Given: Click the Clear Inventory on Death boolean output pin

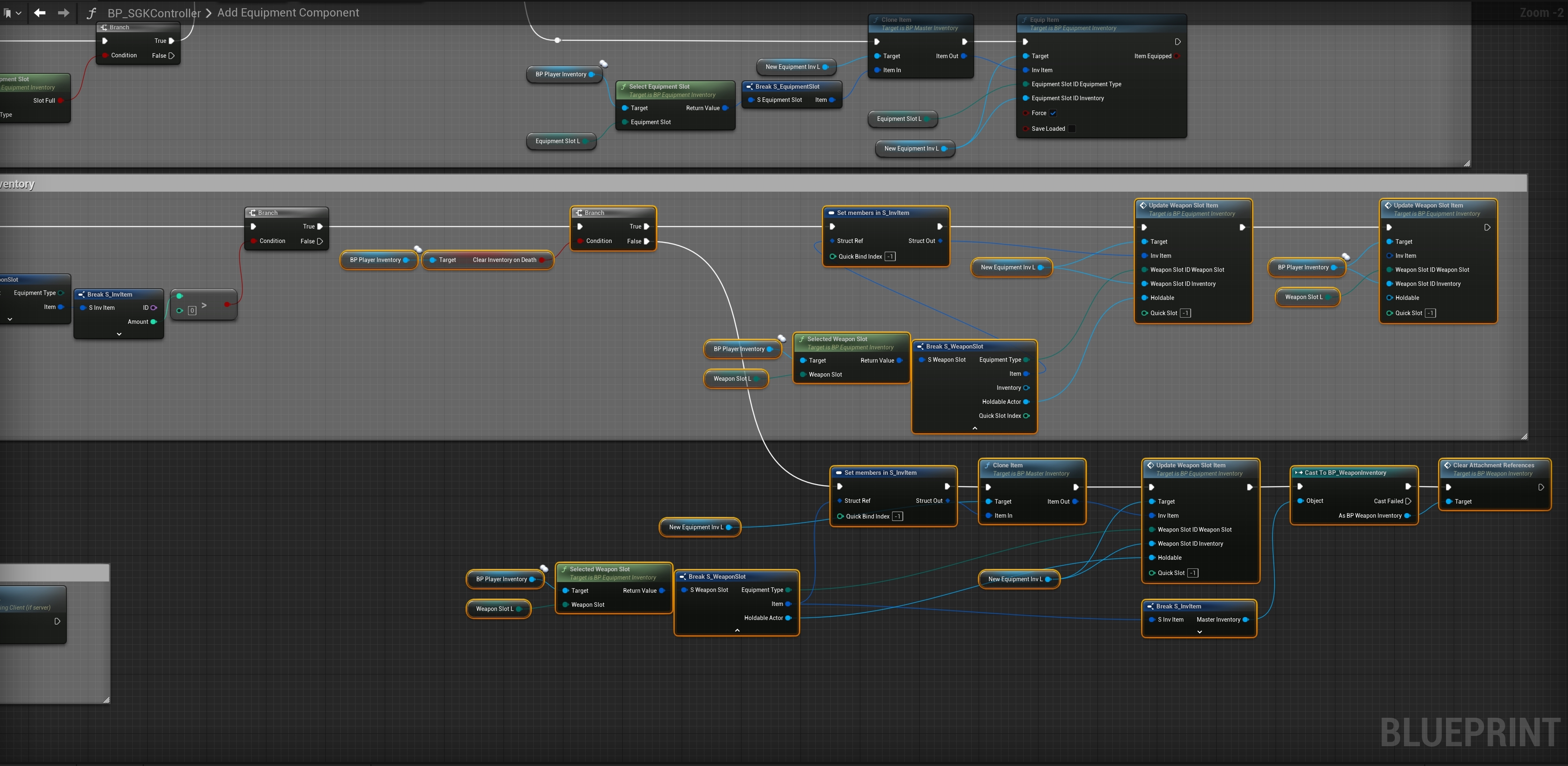Looking at the screenshot, I should [542, 260].
